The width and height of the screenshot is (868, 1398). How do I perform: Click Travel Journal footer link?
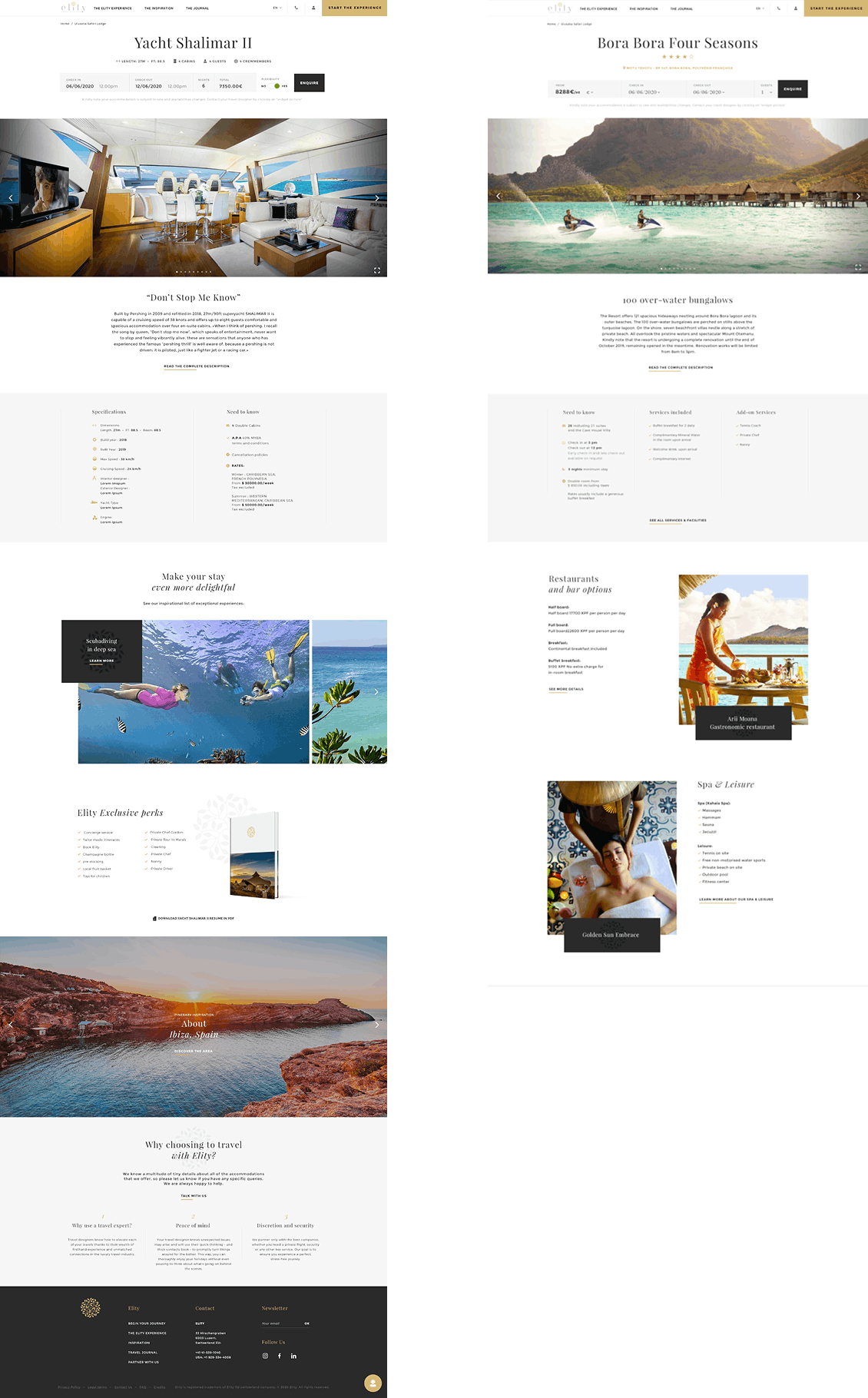[x=143, y=1352]
